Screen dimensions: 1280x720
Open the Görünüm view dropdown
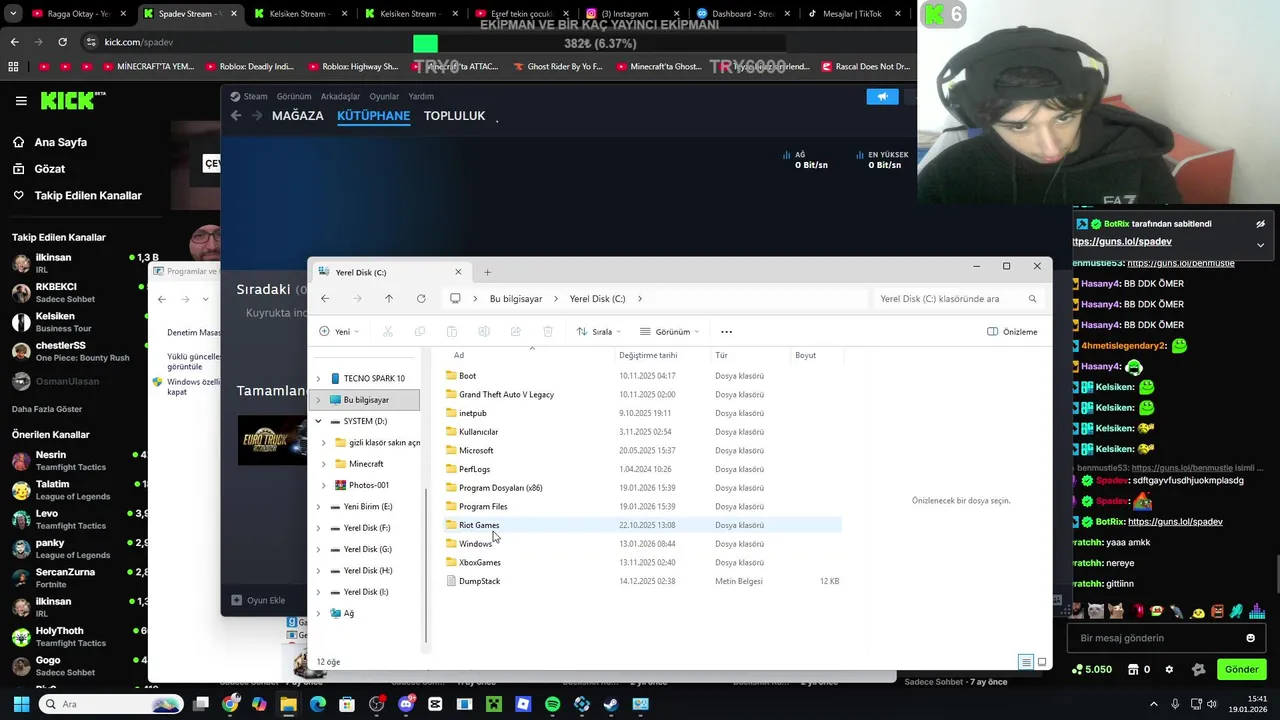(x=670, y=332)
